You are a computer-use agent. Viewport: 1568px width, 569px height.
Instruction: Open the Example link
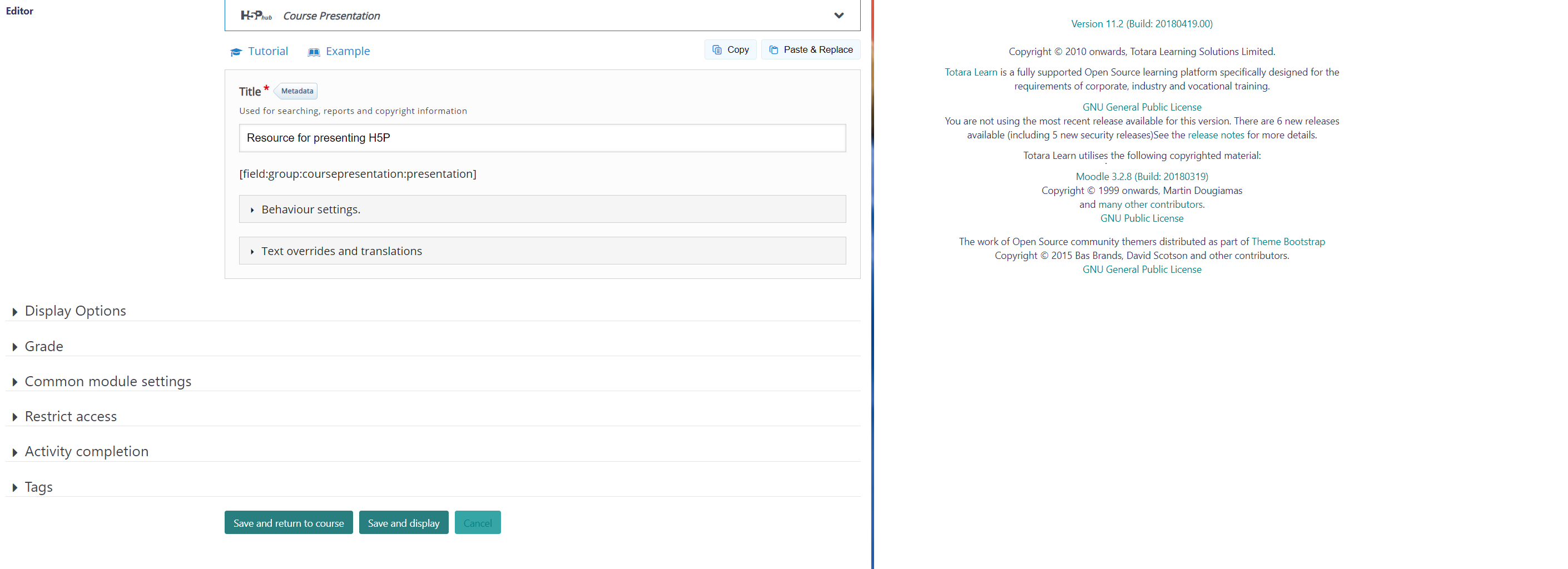tap(348, 51)
